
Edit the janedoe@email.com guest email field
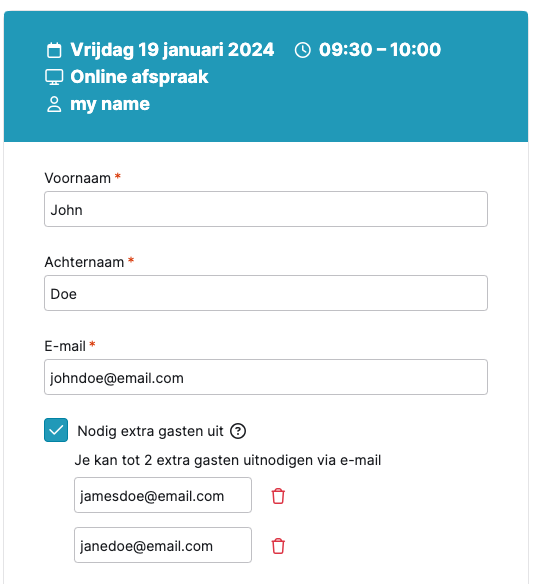[163, 545]
